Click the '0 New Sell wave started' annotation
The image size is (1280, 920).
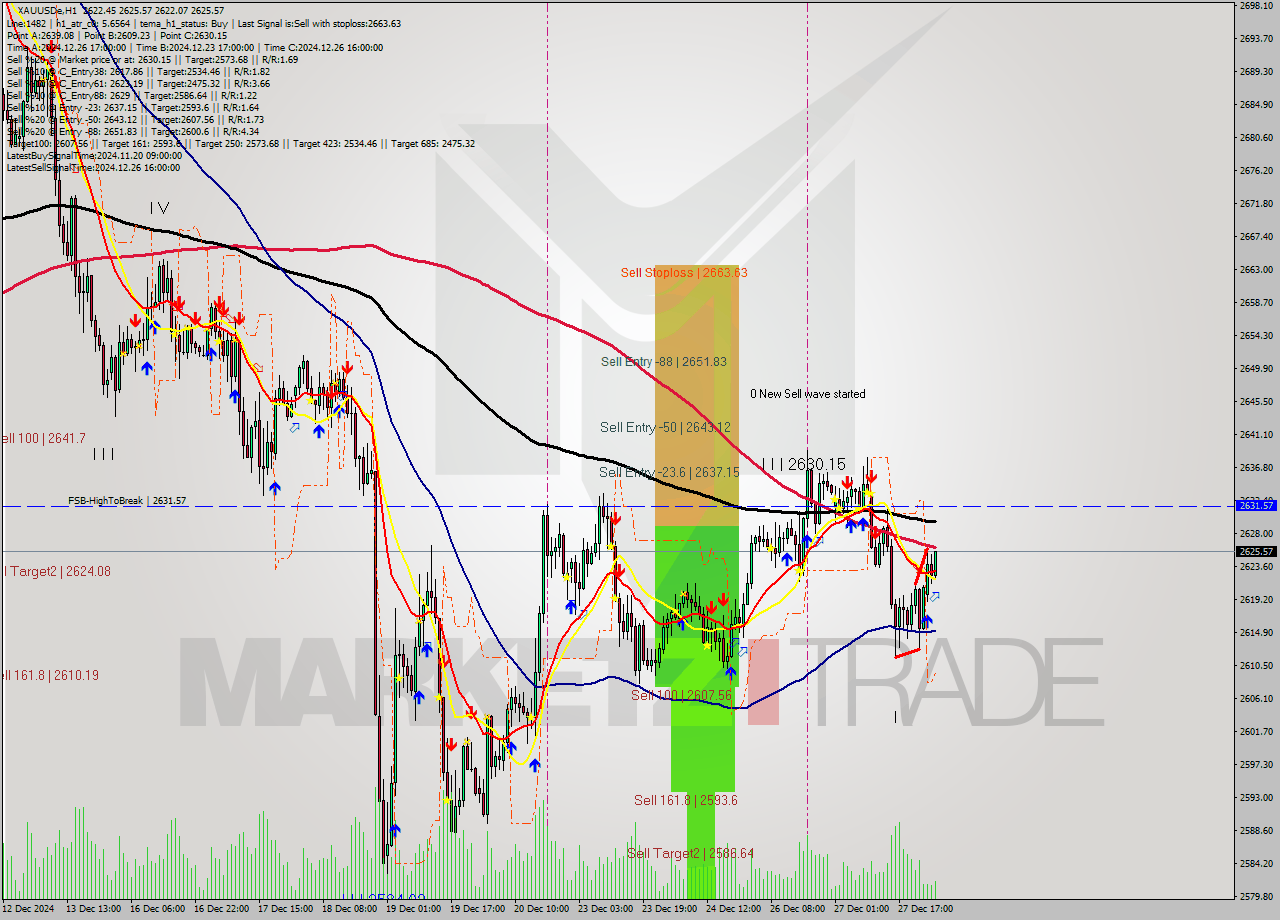click(x=808, y=394)
